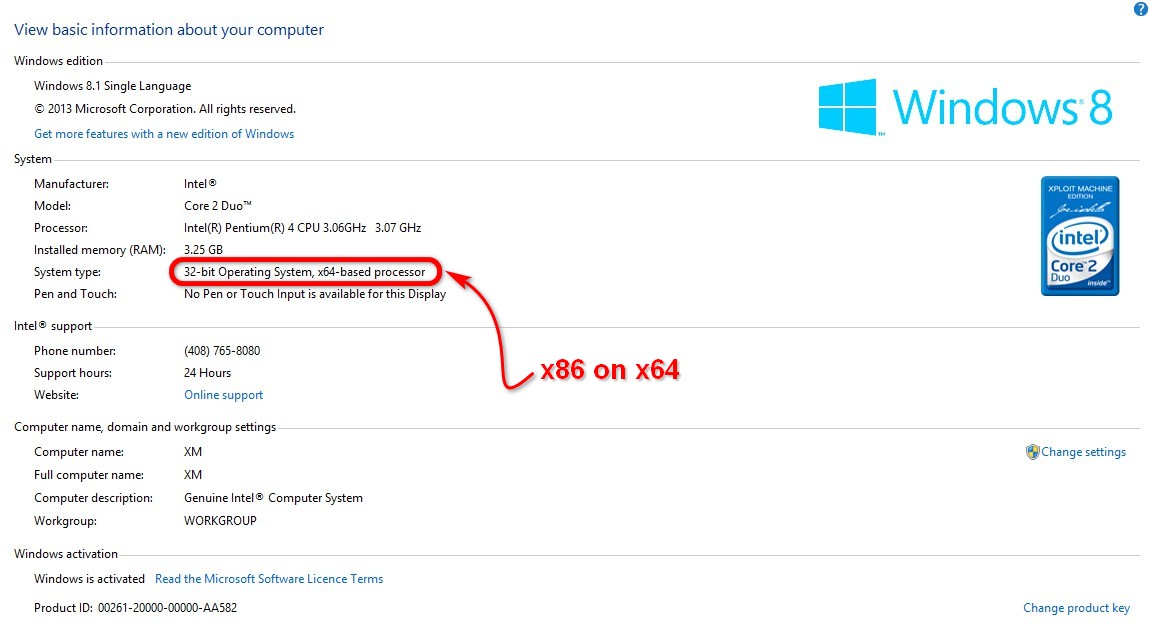
Task: Click Change product key link
Action: point(1076,608)
